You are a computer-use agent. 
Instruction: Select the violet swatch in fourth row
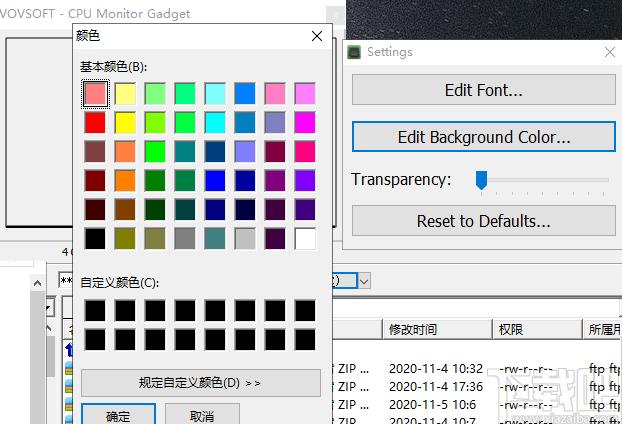(x=305, y=180)
